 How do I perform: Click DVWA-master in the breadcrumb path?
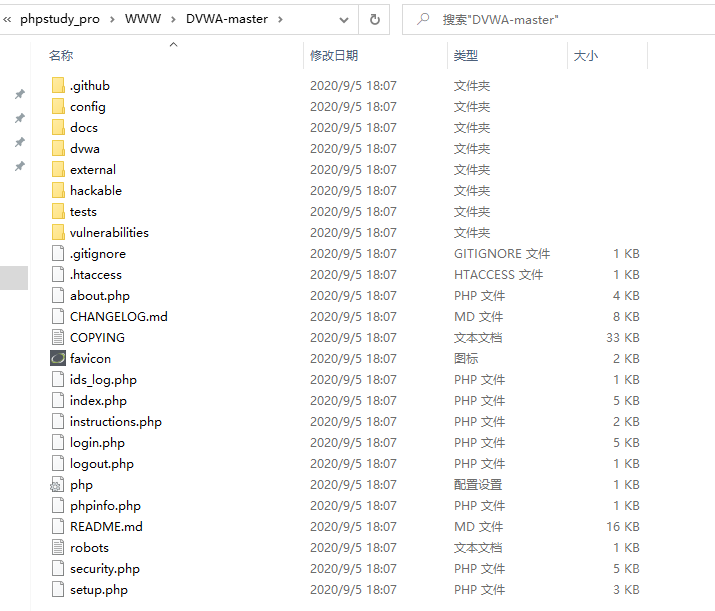tap(227, 19)
